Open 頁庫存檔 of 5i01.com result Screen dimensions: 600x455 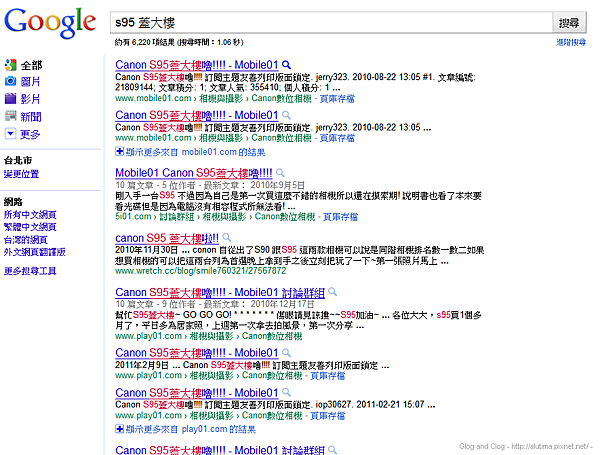click(x=340, y=217)
